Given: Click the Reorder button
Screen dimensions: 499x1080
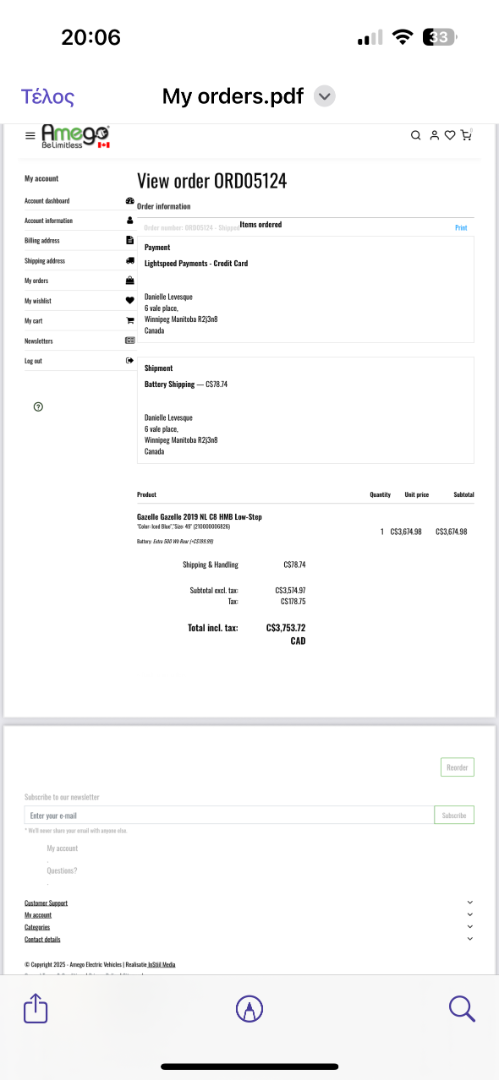Looking at the screenshot, I should (458, 767).
